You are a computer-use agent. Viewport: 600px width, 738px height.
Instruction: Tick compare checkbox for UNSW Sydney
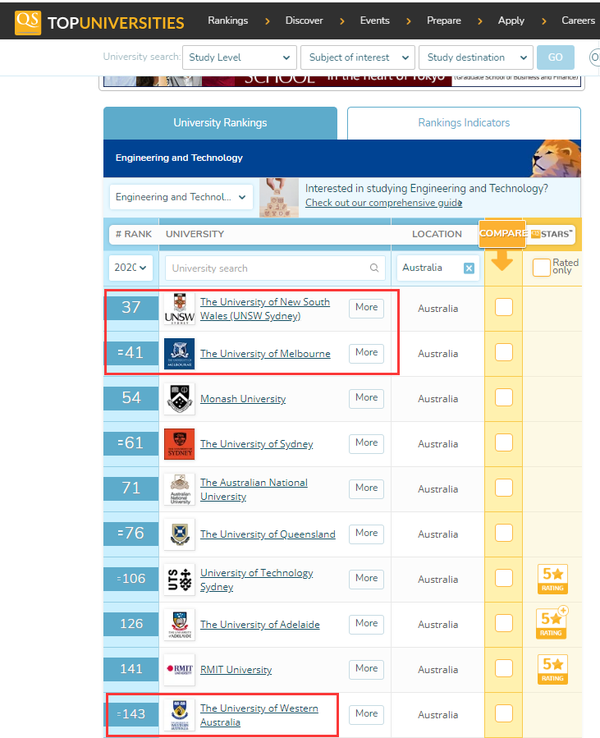(504, 307)
